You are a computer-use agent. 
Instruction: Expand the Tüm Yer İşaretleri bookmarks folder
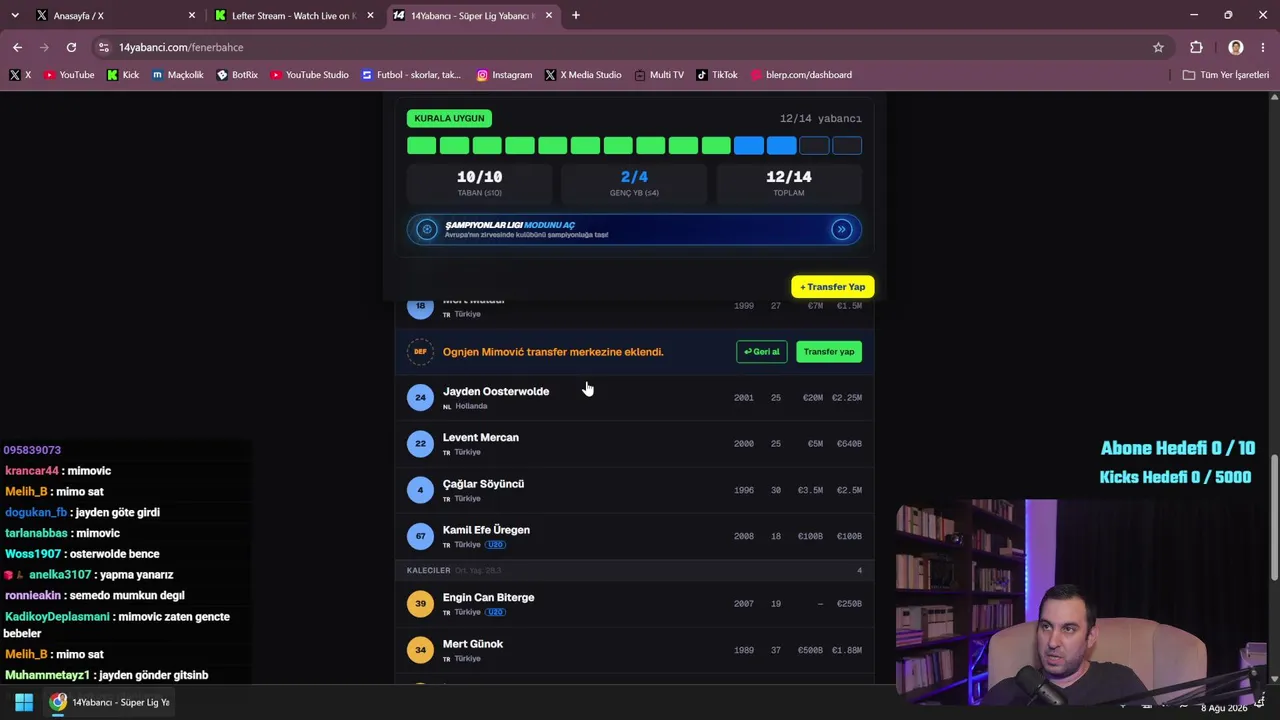click(x=1225, y=75)
